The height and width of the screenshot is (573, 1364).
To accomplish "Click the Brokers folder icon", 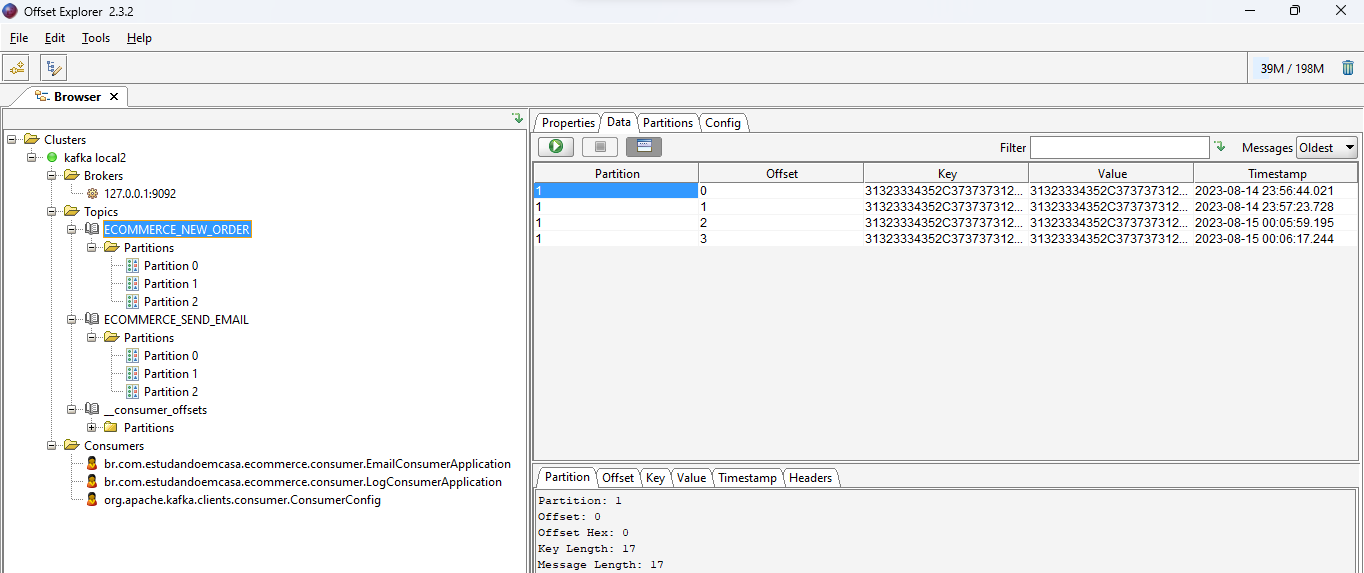I will point(71,176).
